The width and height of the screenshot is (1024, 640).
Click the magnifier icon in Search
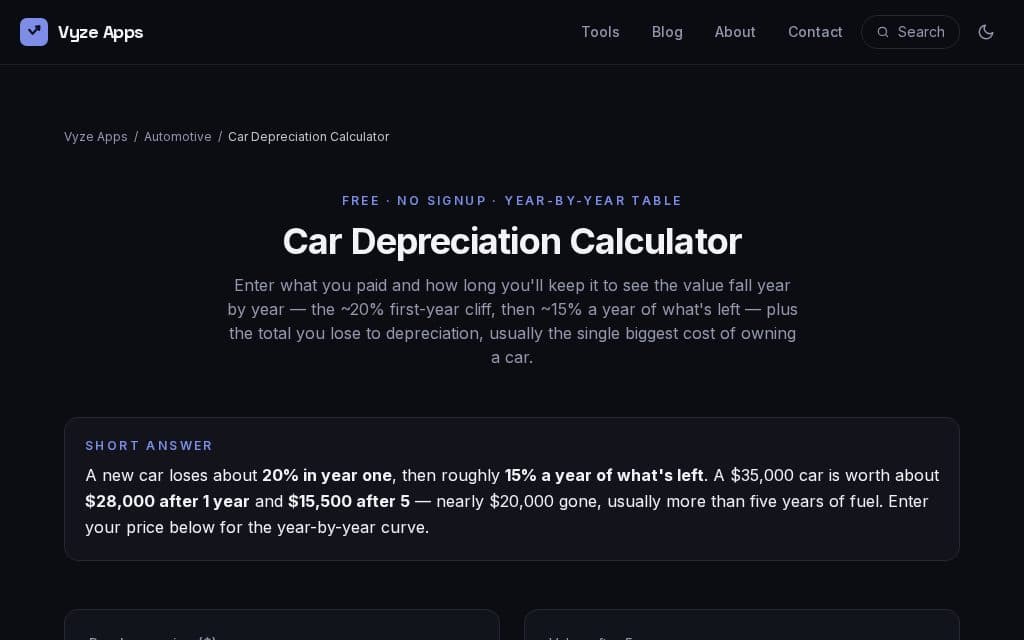(882, 32)
